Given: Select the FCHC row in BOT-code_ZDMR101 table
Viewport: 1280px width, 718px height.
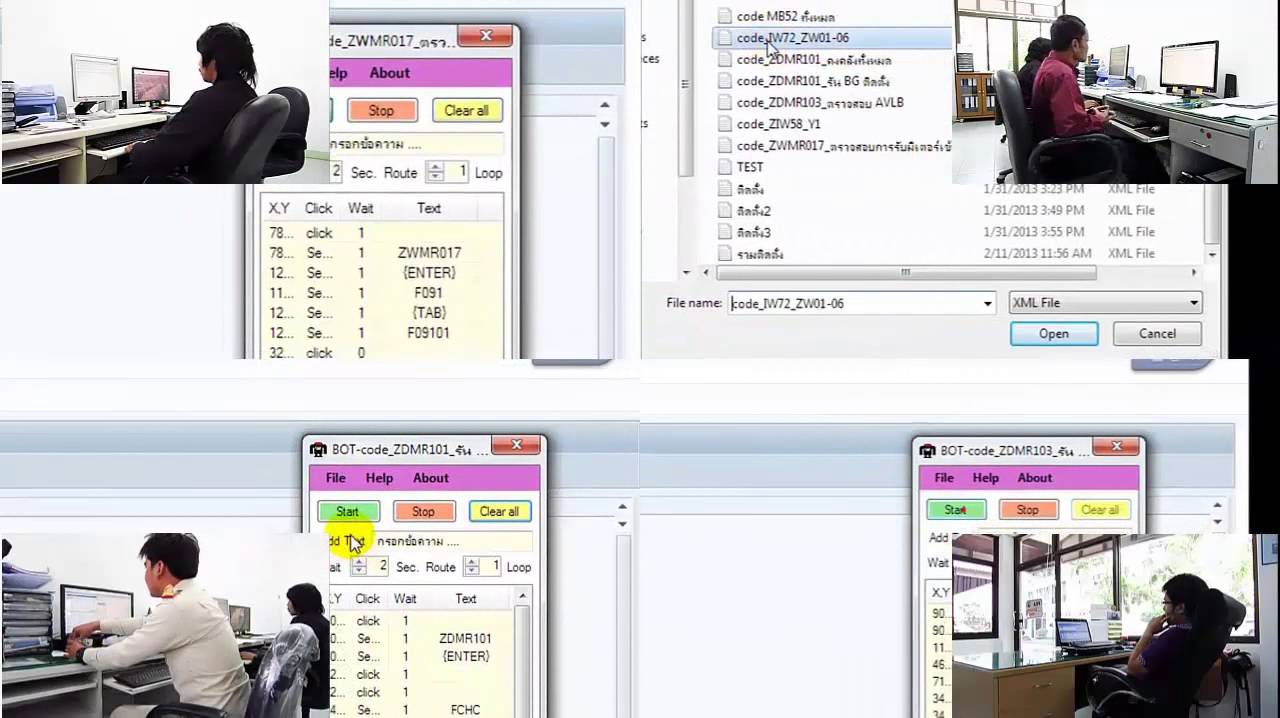Looking at the screenshot, I should [419, 710].
